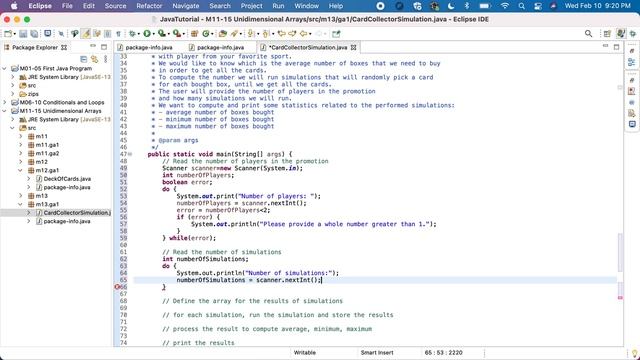Open the Navigate menu
The width and height of the screenshot is (640, 360).
tap(186, 6)
